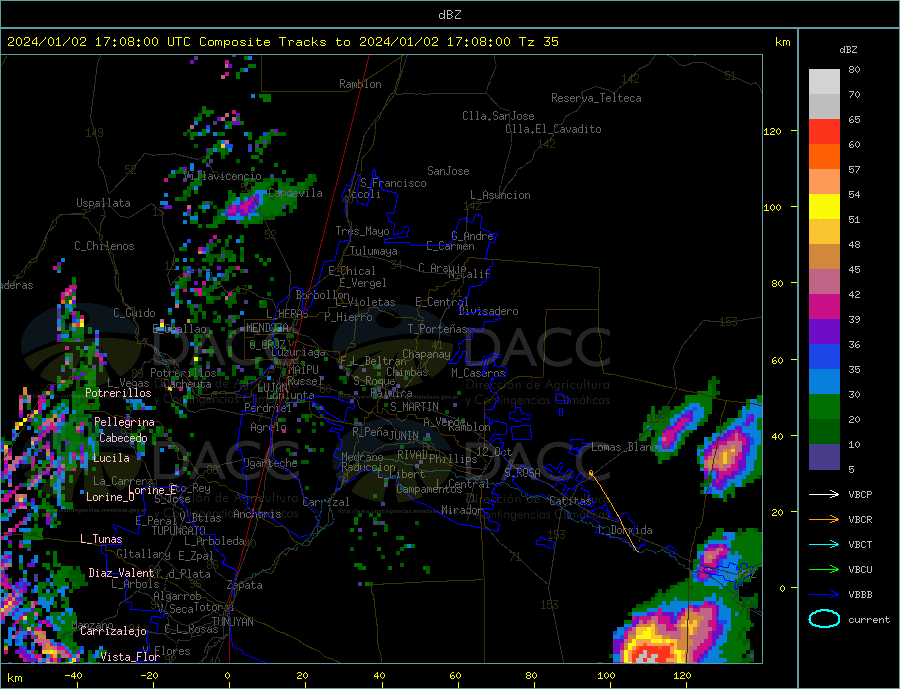Screen dimensions: 900x689
Task: Click the white VBCP arrow in legend
Action: [824, 494]
